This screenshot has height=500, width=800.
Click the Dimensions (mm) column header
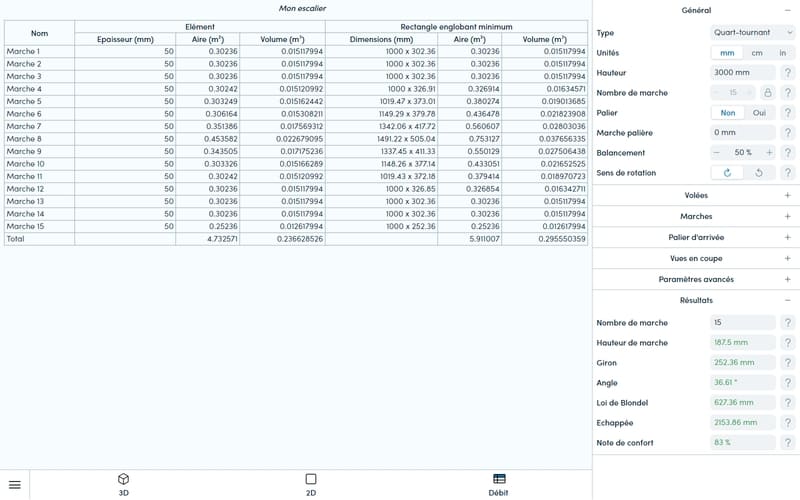[x=381, y=39]
